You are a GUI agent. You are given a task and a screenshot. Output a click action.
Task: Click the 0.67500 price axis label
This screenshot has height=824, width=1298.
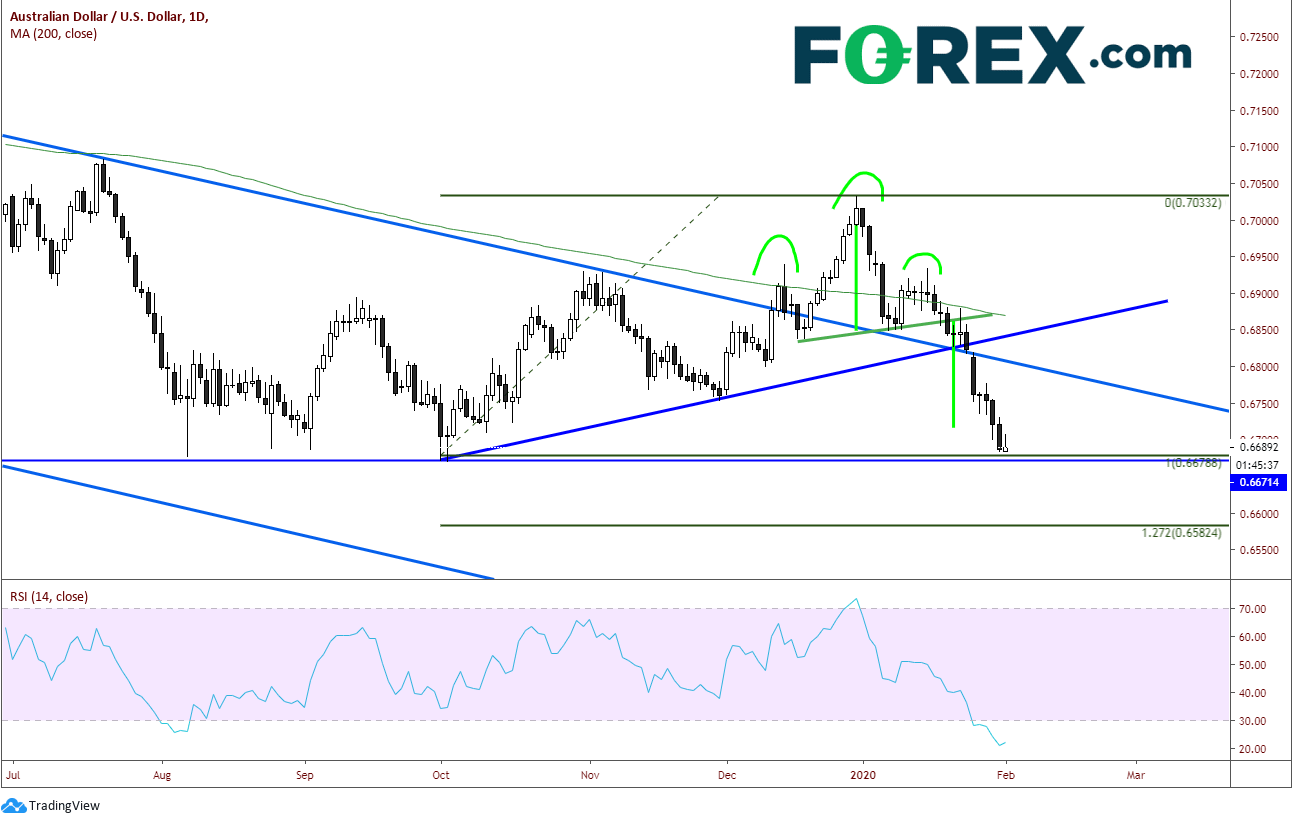(1259, 404)
